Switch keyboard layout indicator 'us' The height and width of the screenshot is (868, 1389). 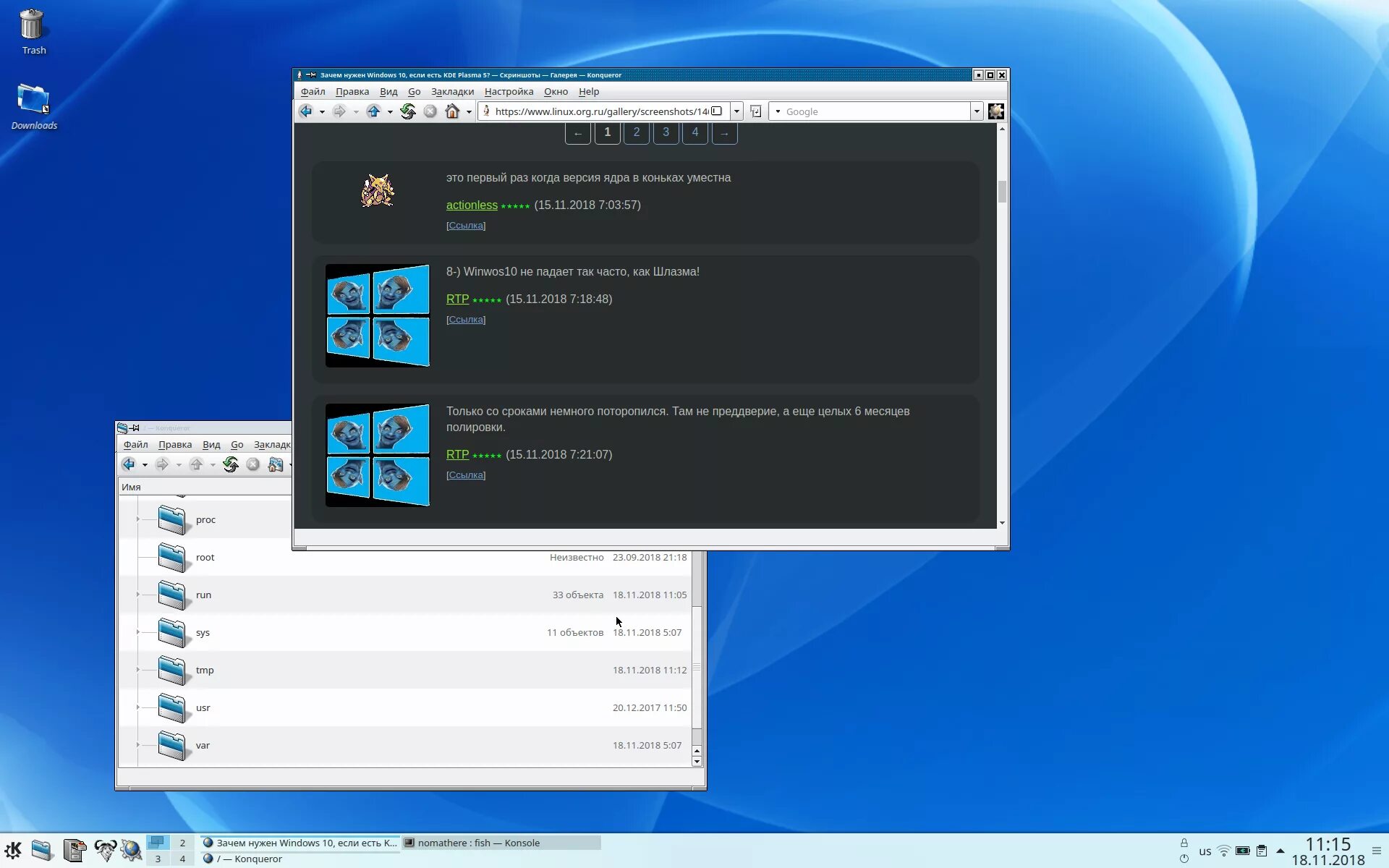pos(1205,851)
